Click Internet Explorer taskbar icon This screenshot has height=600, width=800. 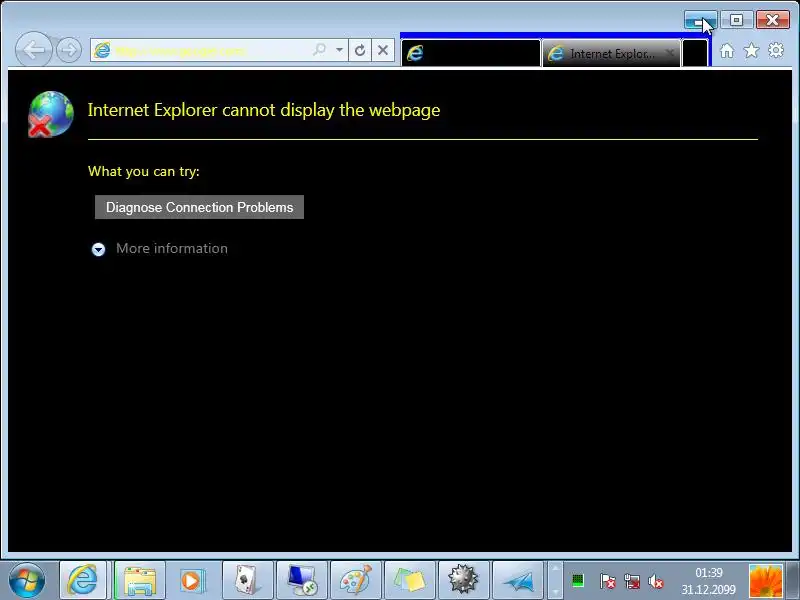click(83, 580)
